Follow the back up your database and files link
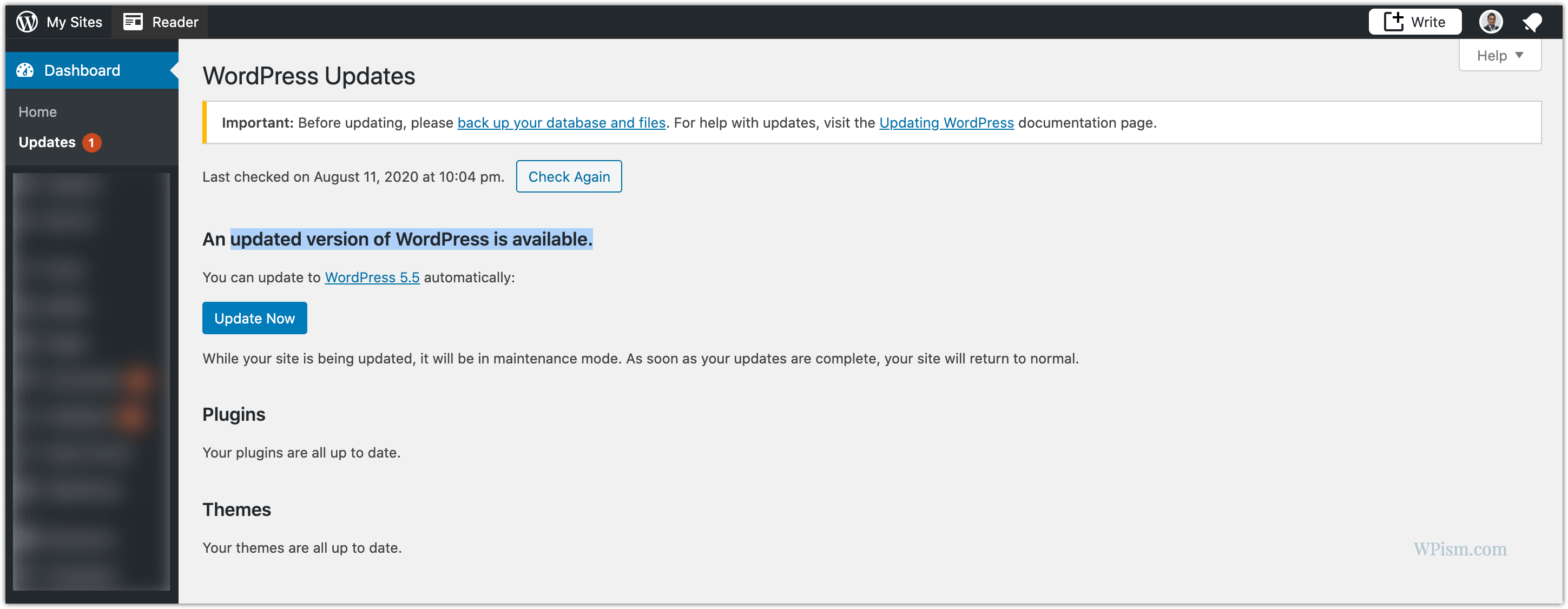Screen dimensions: 1568x609 [561, 122]
